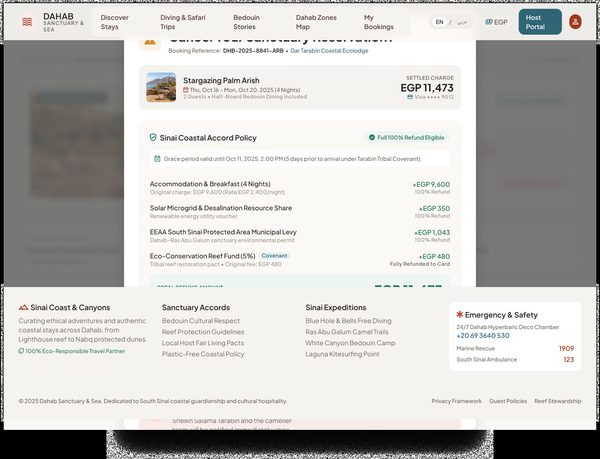
Task: Open the Discover Stays menu
Action: click(114, 22)
